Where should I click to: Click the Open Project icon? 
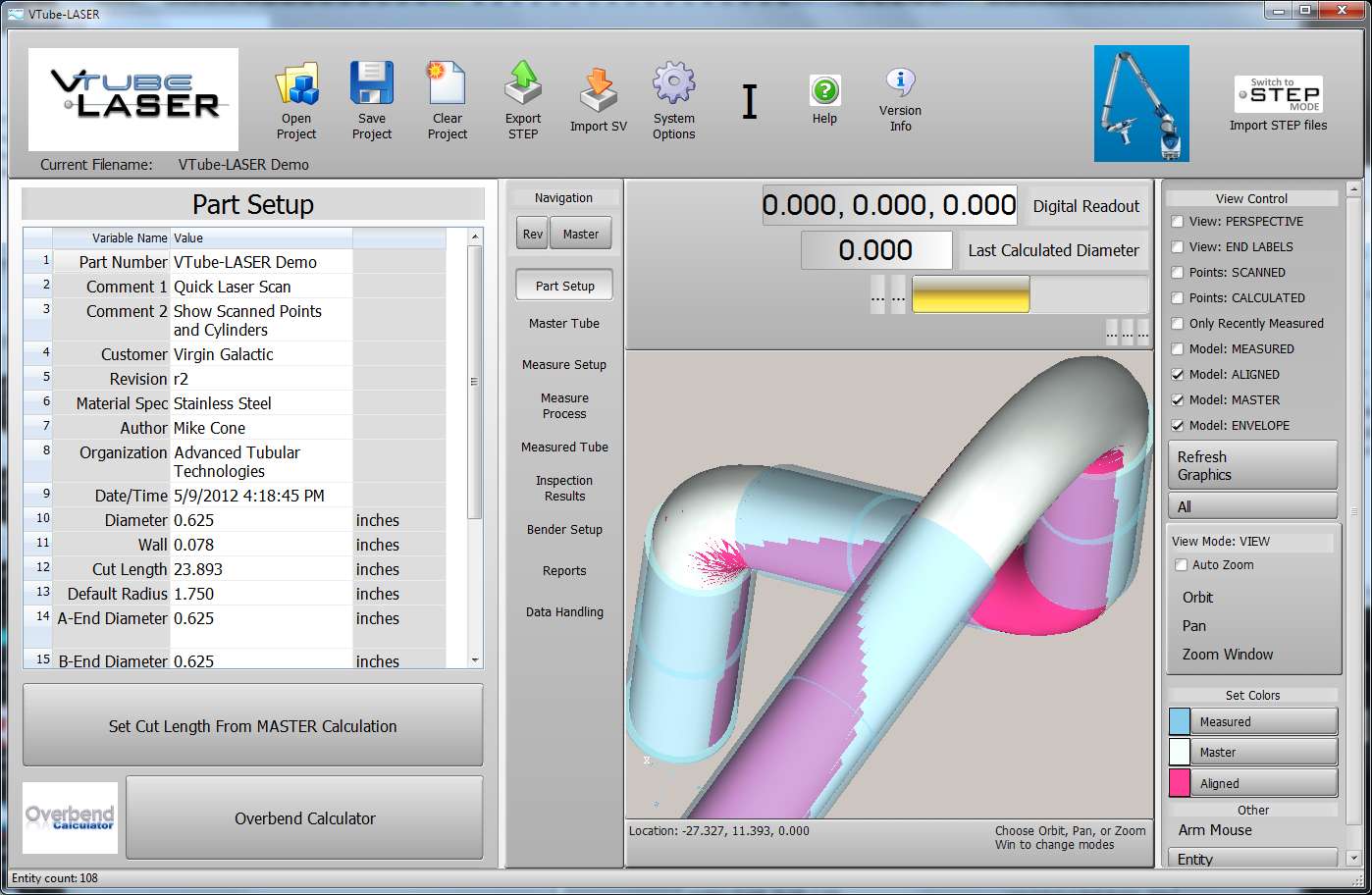pyautogui.click(x=296, y=84)
